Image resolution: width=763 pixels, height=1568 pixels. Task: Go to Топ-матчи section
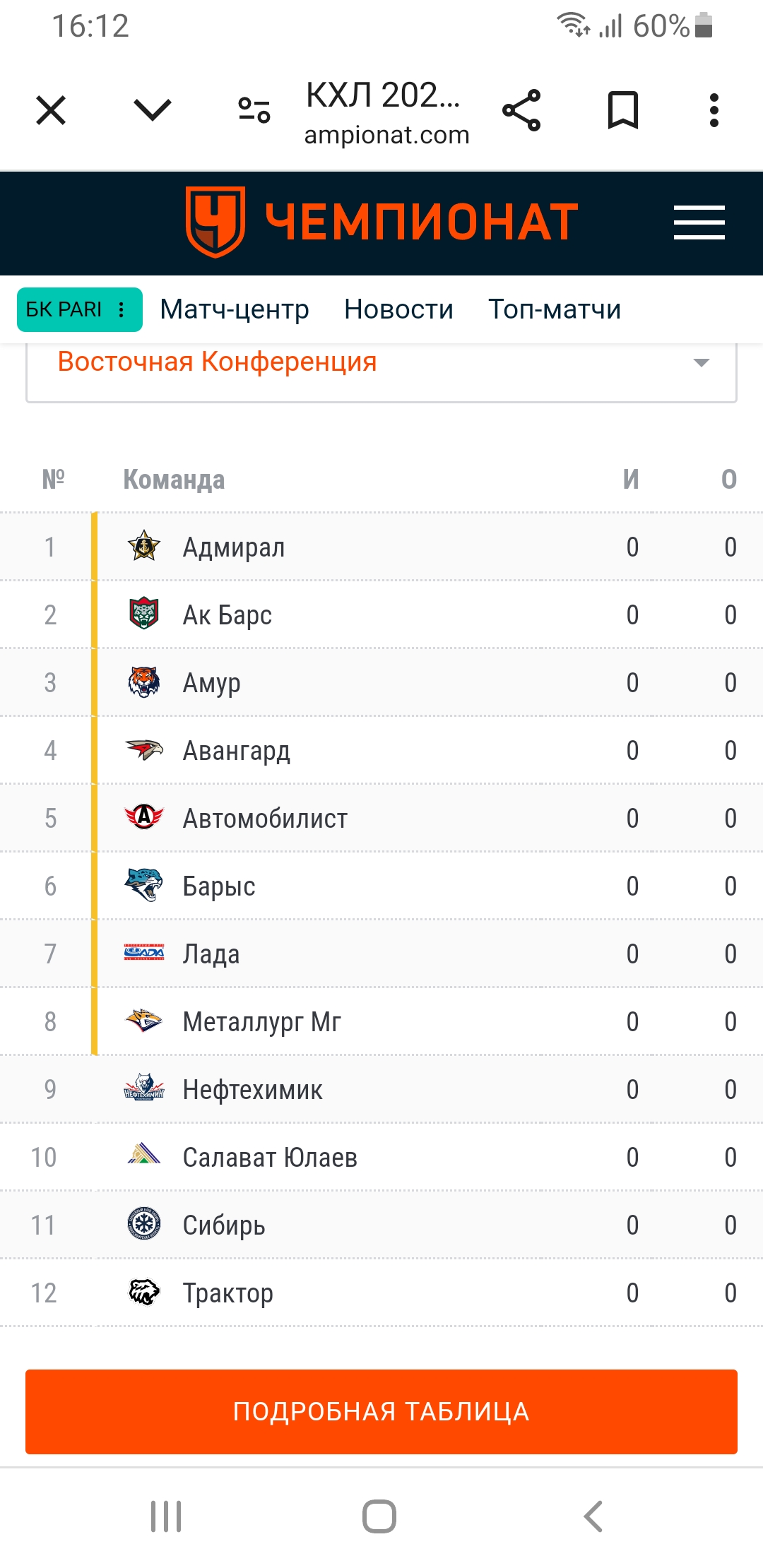point(555,309)
